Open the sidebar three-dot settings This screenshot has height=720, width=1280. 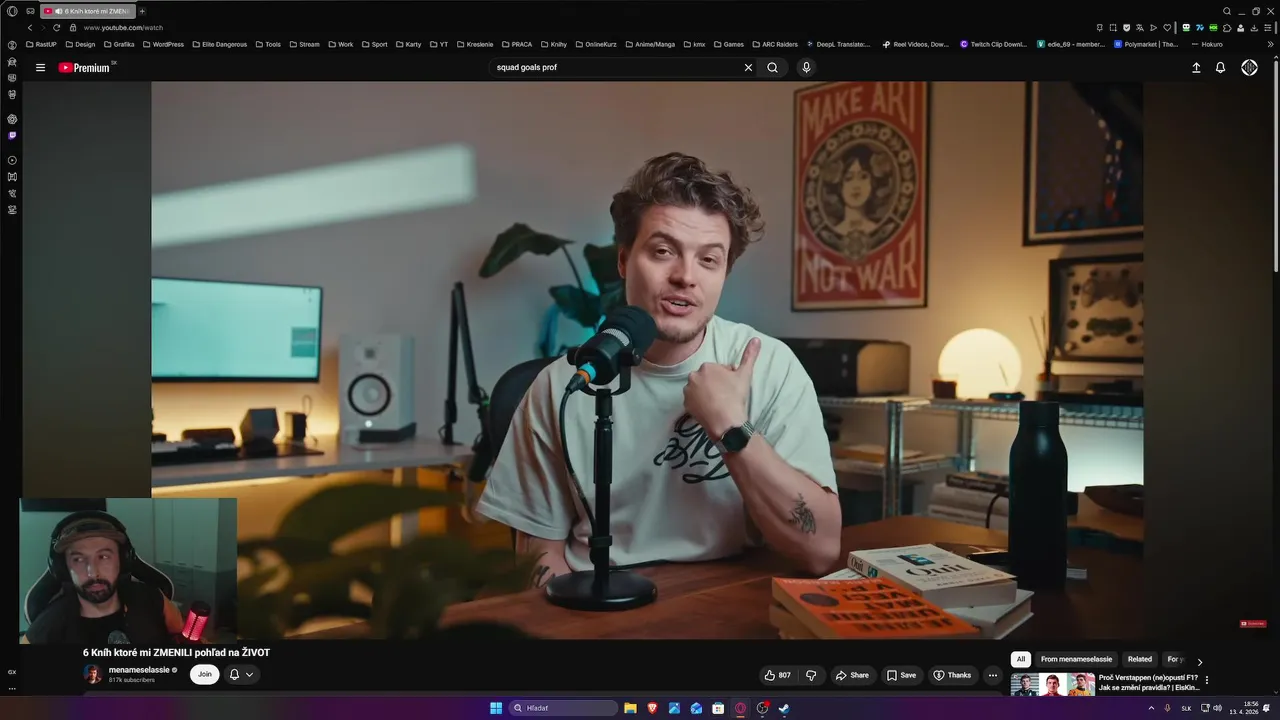tap(12, 688)
